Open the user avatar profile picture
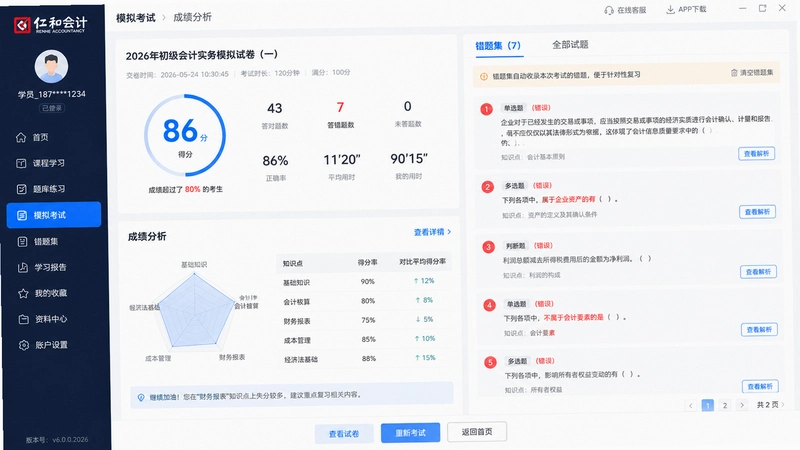Screen dimensions: 800x450 (x=51, y=66)
